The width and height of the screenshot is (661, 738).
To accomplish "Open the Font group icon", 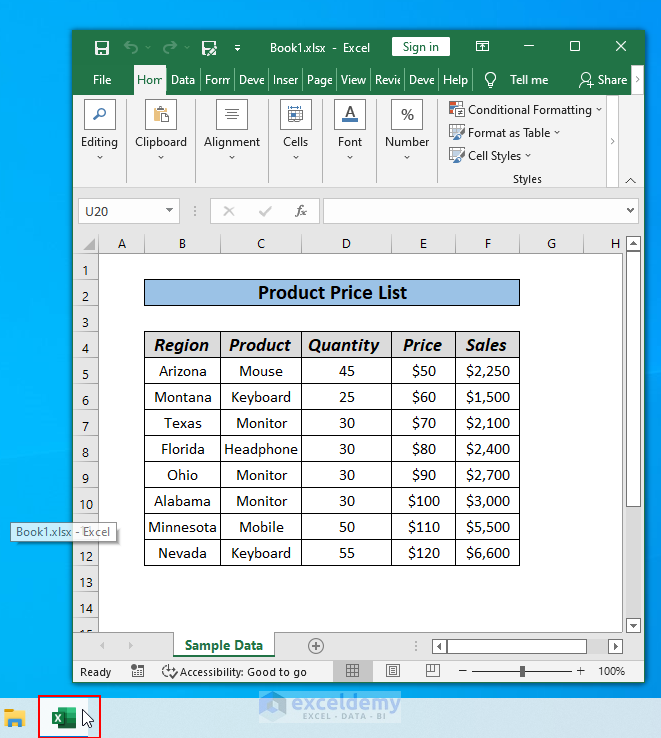I will pyautogui.click(x=350, y=114).
